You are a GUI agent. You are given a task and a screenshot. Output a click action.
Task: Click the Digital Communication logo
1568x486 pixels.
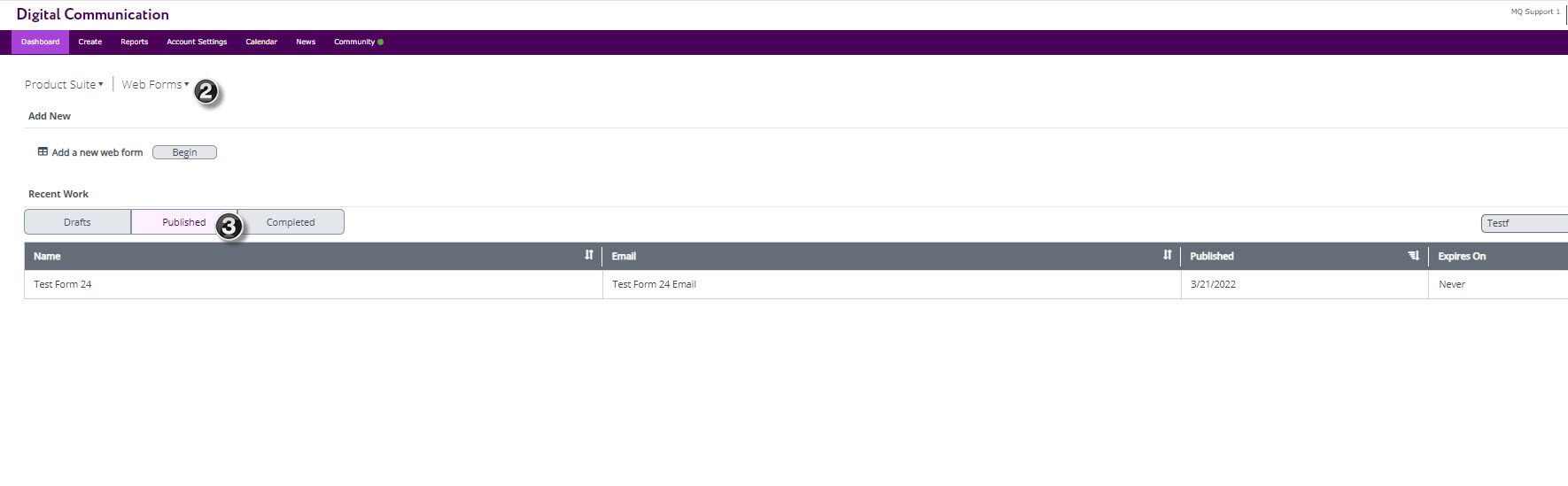point(93,14)
